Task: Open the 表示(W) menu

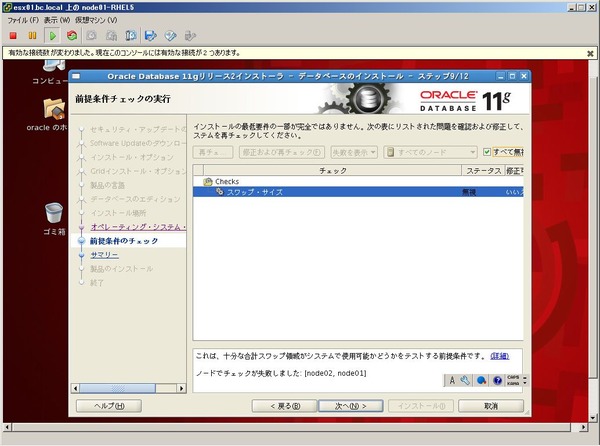Action: coord(57,20)
